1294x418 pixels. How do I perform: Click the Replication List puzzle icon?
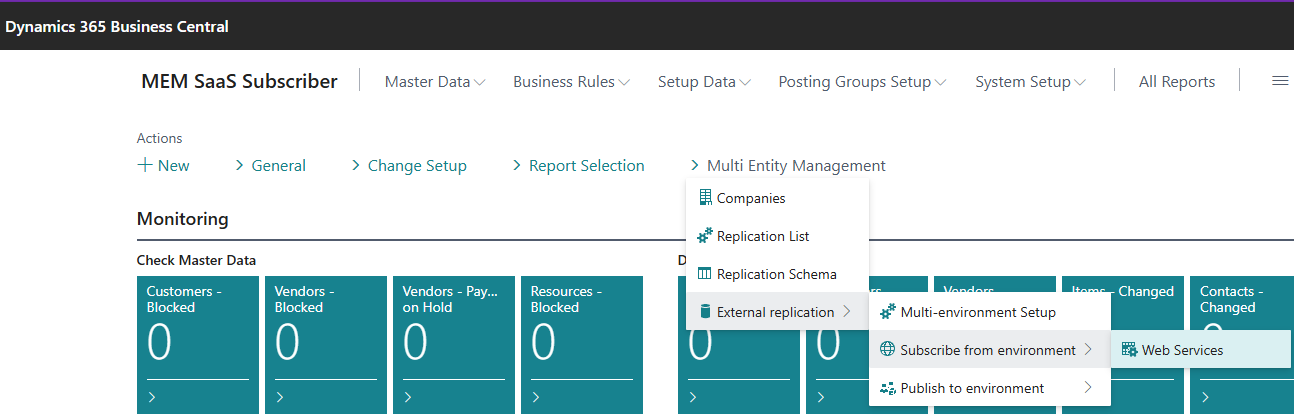(x=705, y=236)
